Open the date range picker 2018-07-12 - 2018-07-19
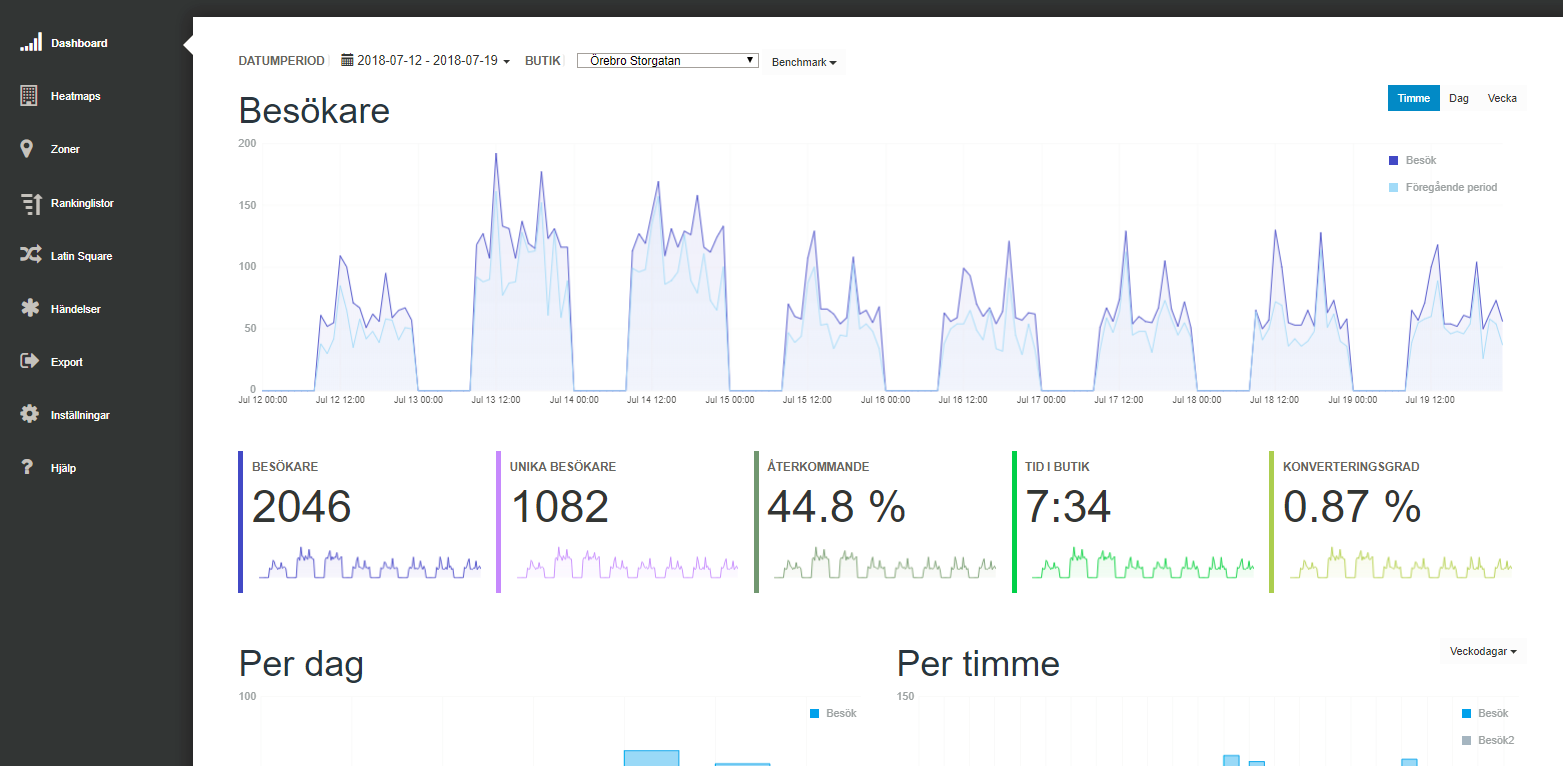The height and width of the screenshot is (766, 1563). pos(426,61)
